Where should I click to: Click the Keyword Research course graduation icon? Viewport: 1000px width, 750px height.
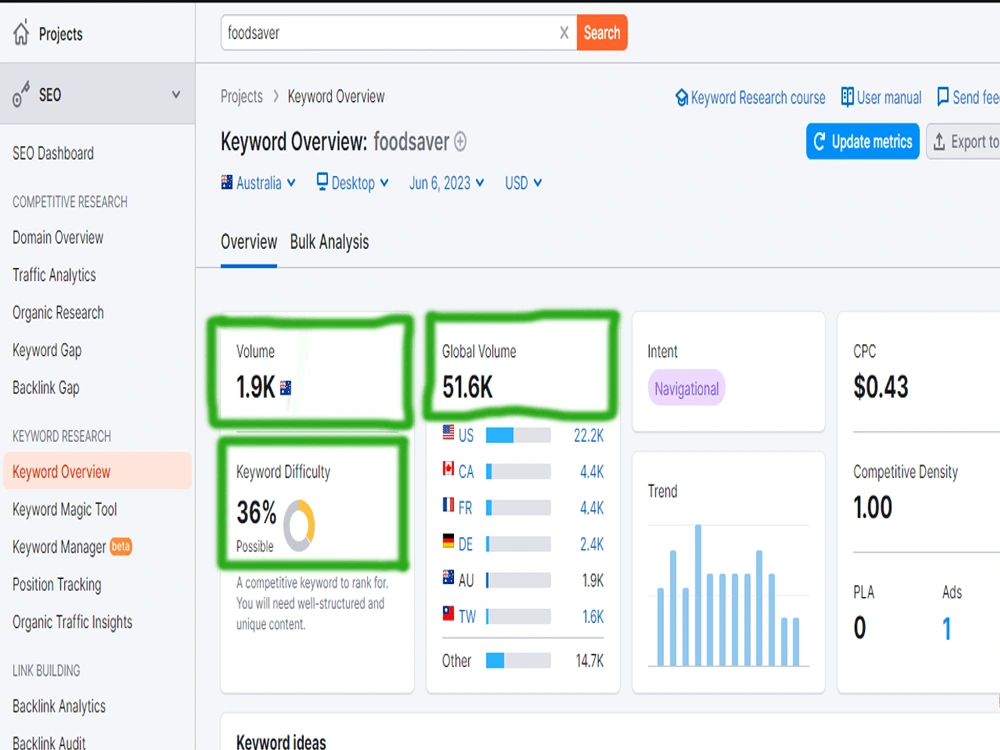(x=681, y=98)
